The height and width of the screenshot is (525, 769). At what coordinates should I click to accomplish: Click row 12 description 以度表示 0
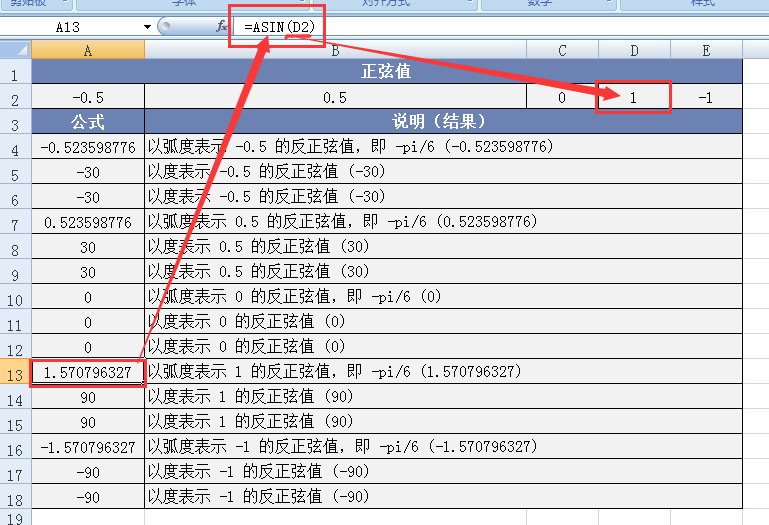(443, 347)
